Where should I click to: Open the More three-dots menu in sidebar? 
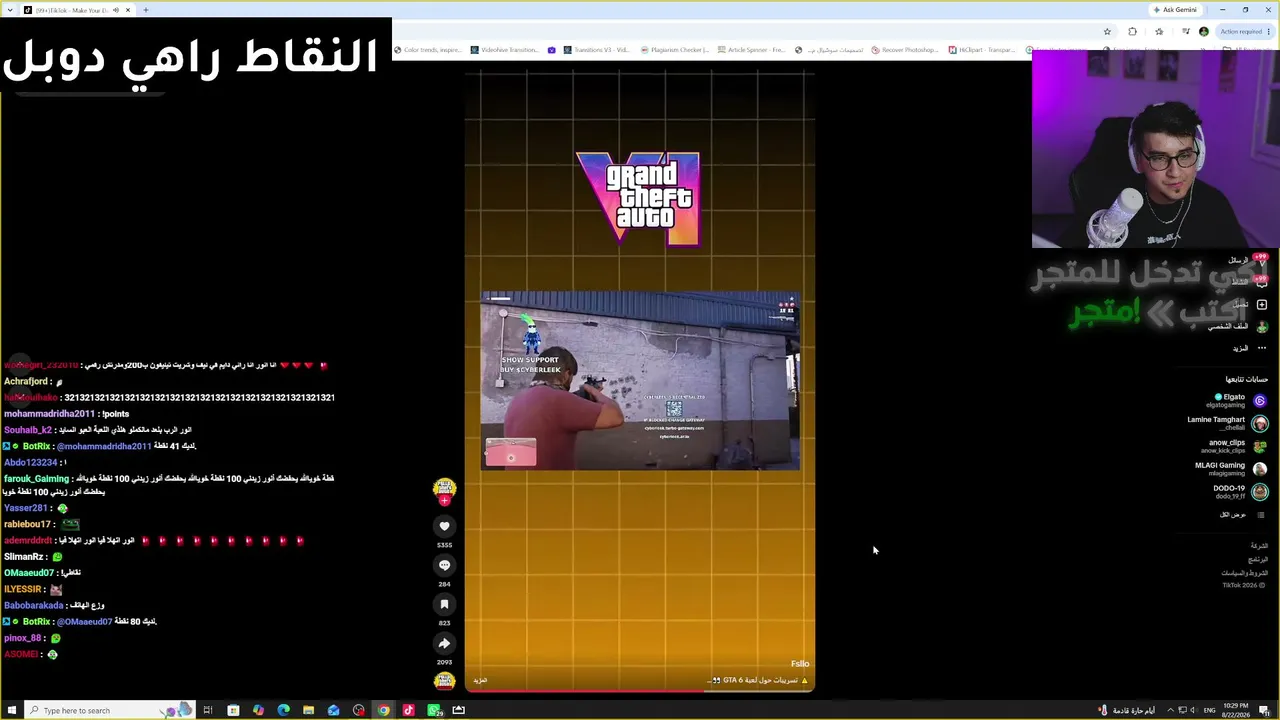1262,348
